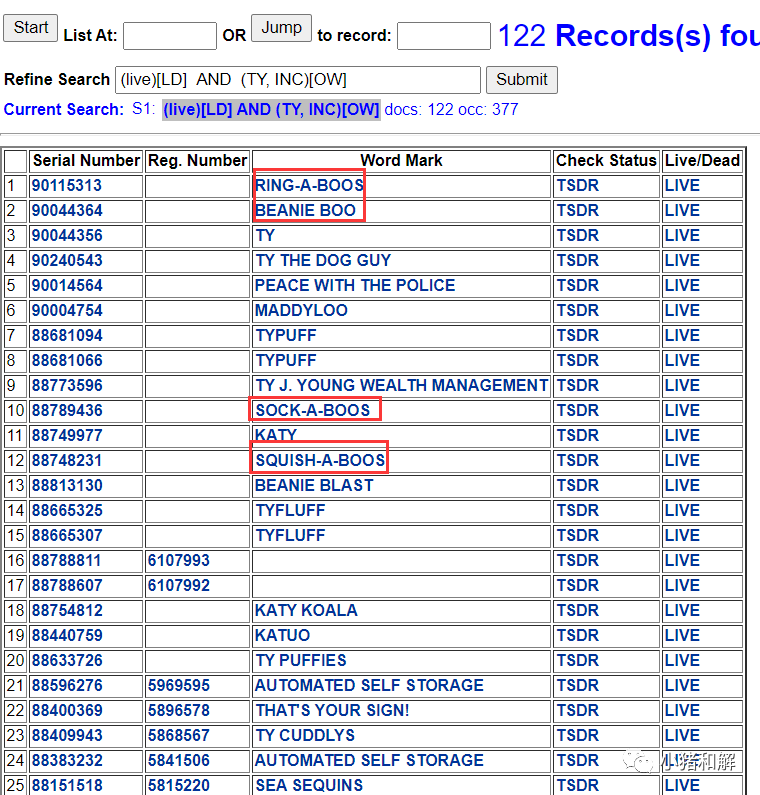760x795 pixels.
Task: Open the MADDYLOO word mark
Action: click(301, 310)
